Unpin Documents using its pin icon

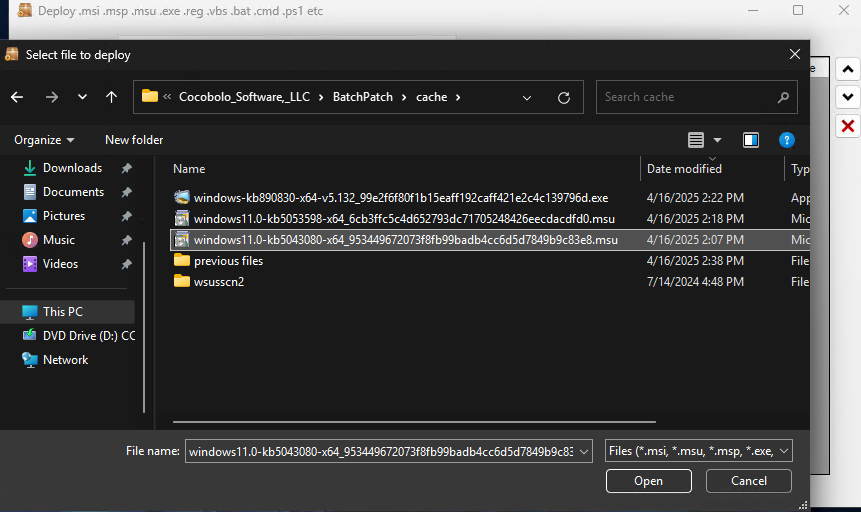[127, 192]
